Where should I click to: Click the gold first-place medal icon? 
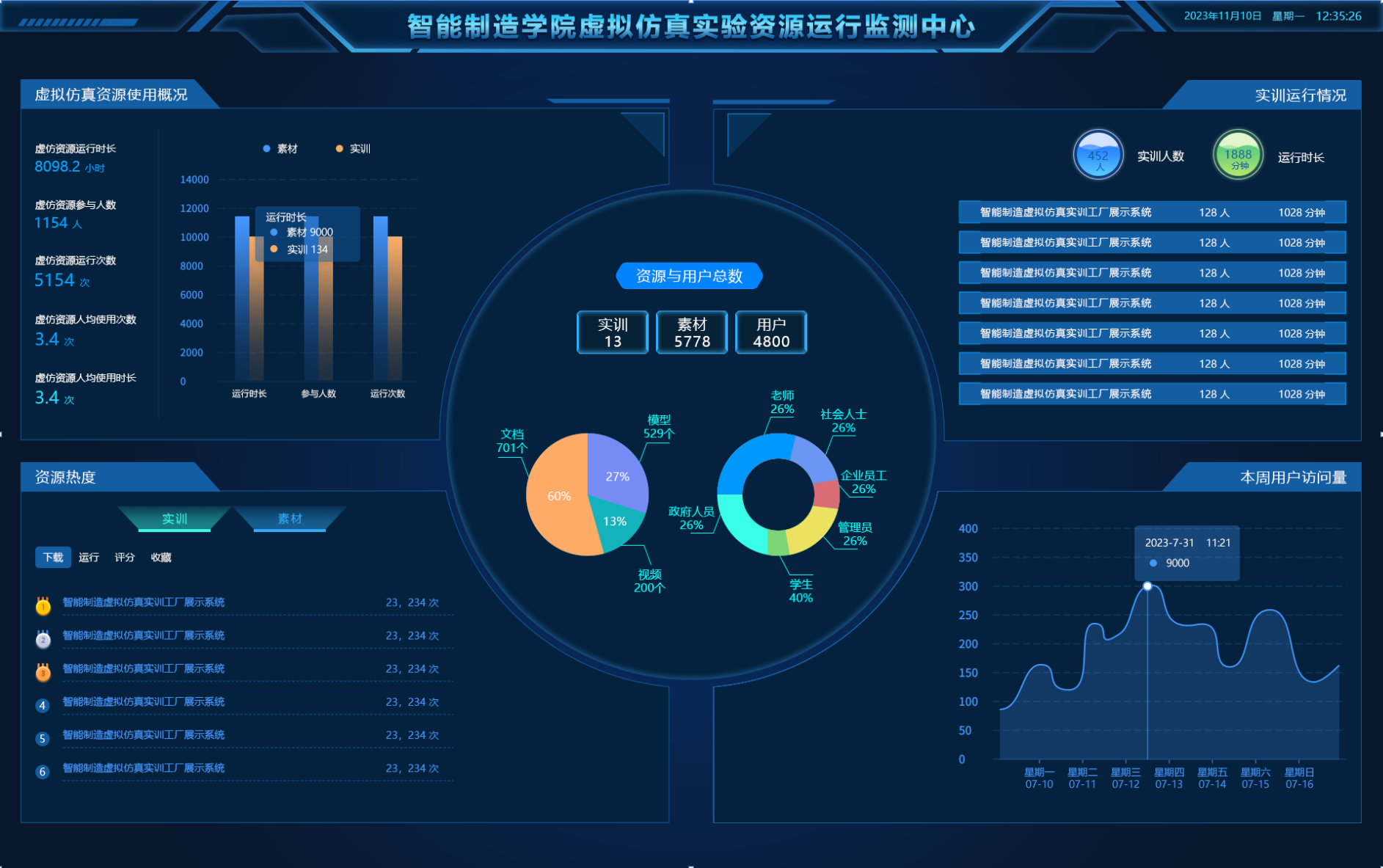click(43, 605)
